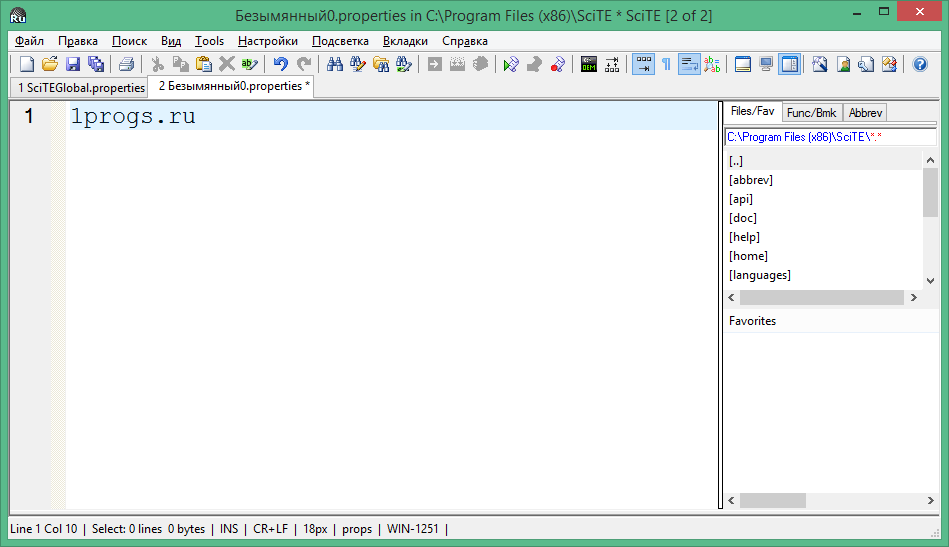949x547 pixels.
Task: Select the [api] folder in file list
Action: [824, 199]
